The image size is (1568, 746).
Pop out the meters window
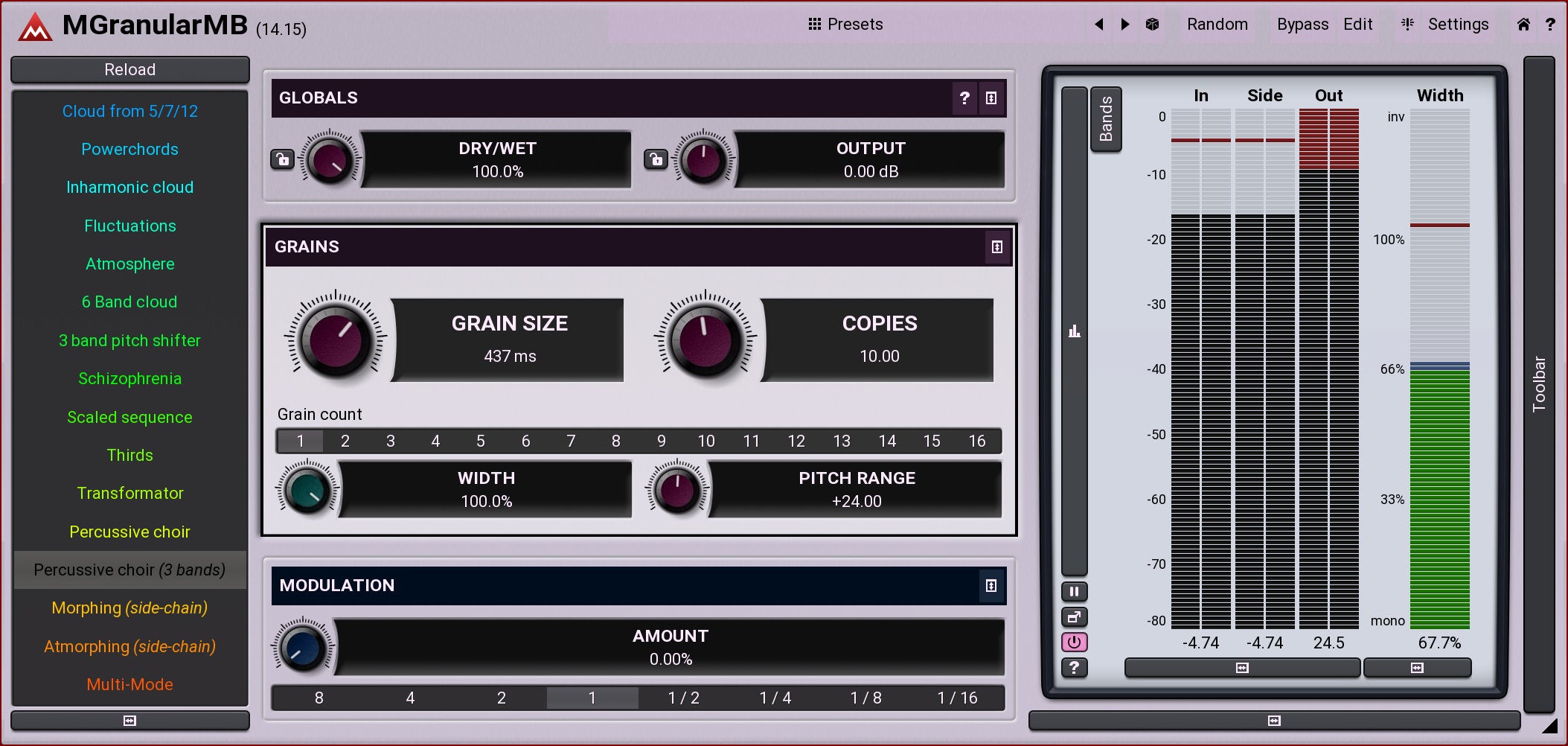pos(1074,617)
